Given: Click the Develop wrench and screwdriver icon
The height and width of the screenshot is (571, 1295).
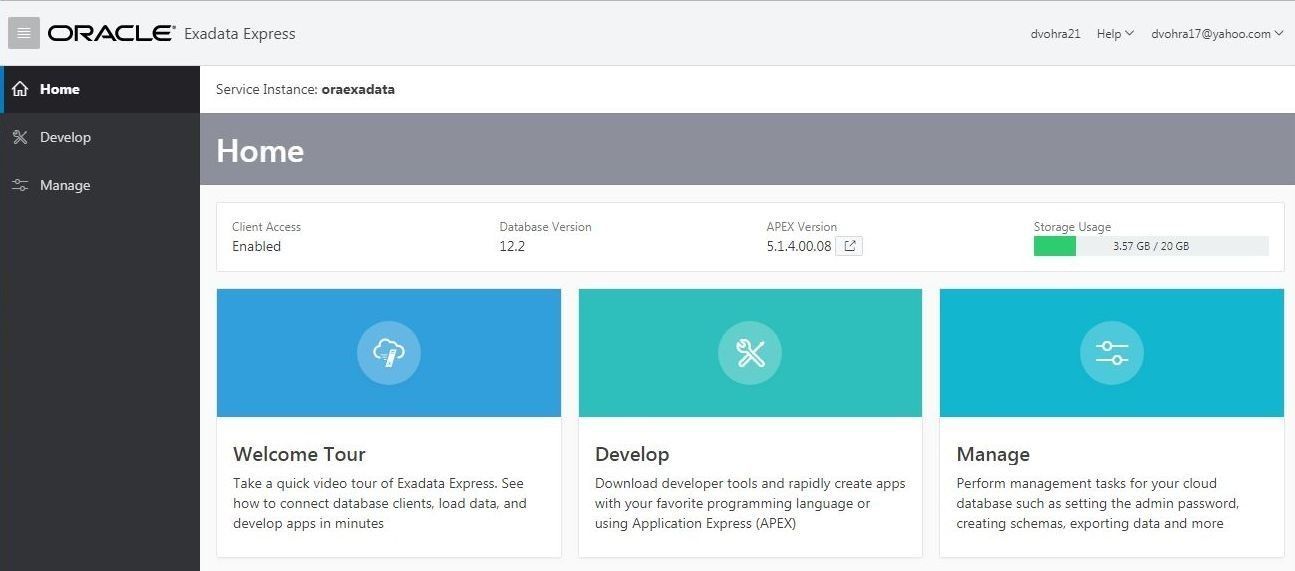Looking at the screenshot, I should pyautogui.click(x=750, y=353).
